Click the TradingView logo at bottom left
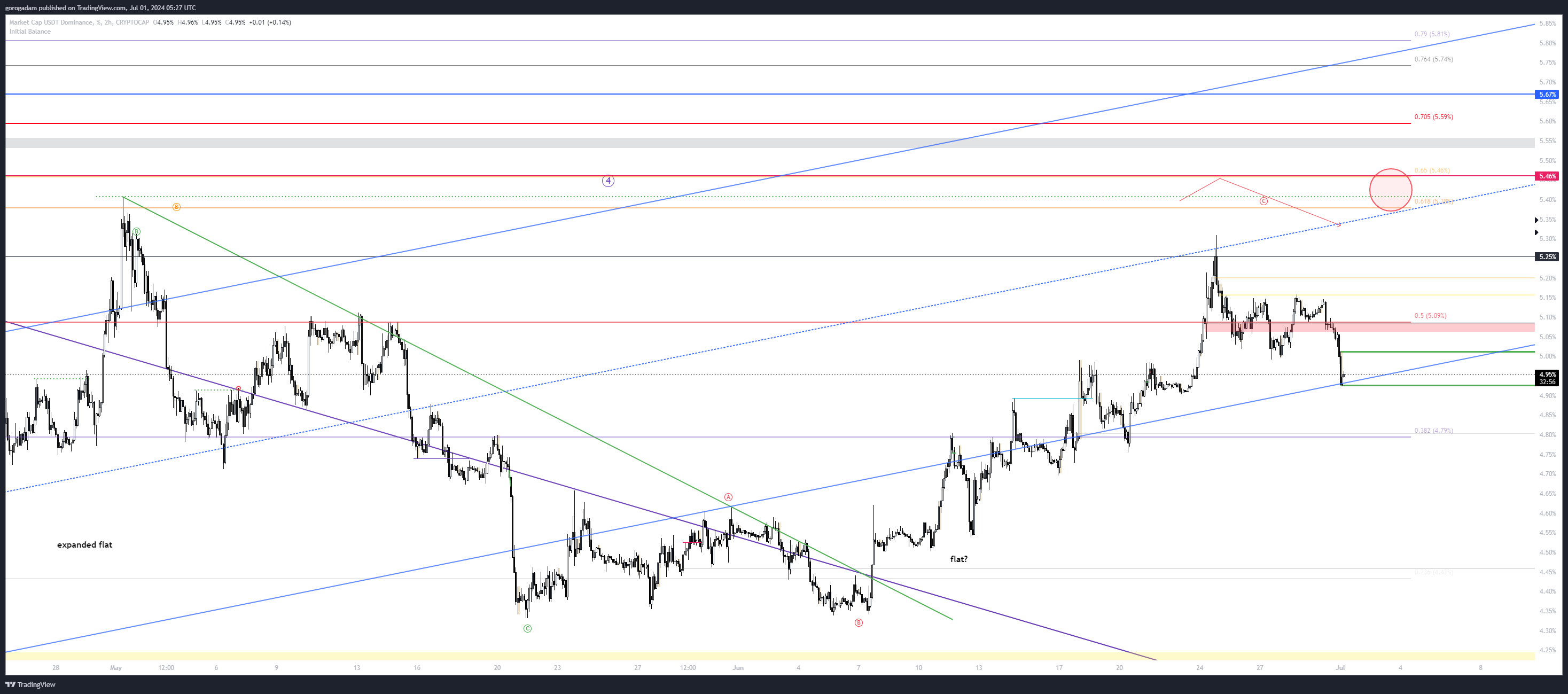The height and width of the screenshot is (694, 1568). (30, 684)
